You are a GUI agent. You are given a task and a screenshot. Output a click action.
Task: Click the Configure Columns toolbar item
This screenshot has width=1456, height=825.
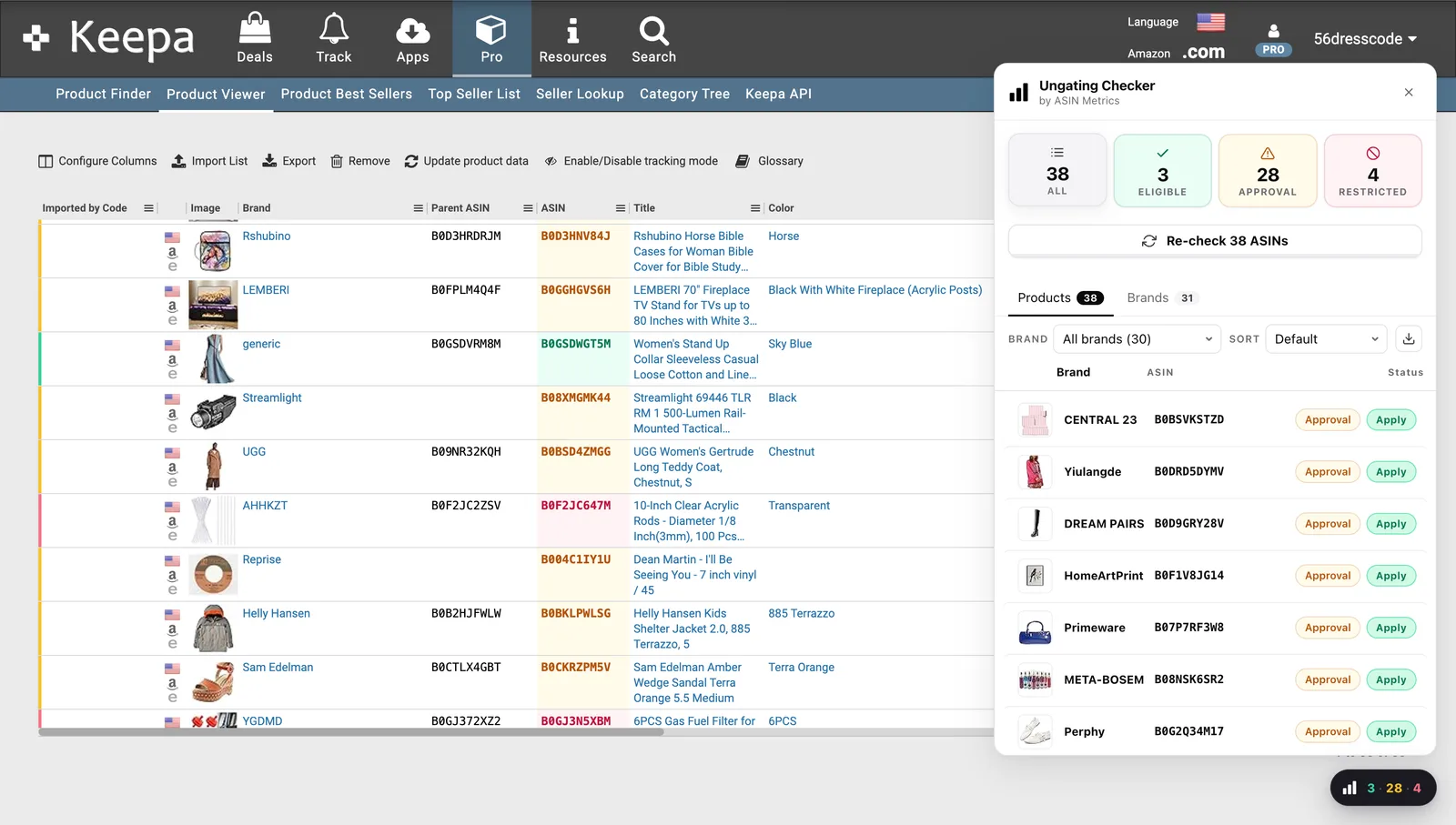coord(97,161)
